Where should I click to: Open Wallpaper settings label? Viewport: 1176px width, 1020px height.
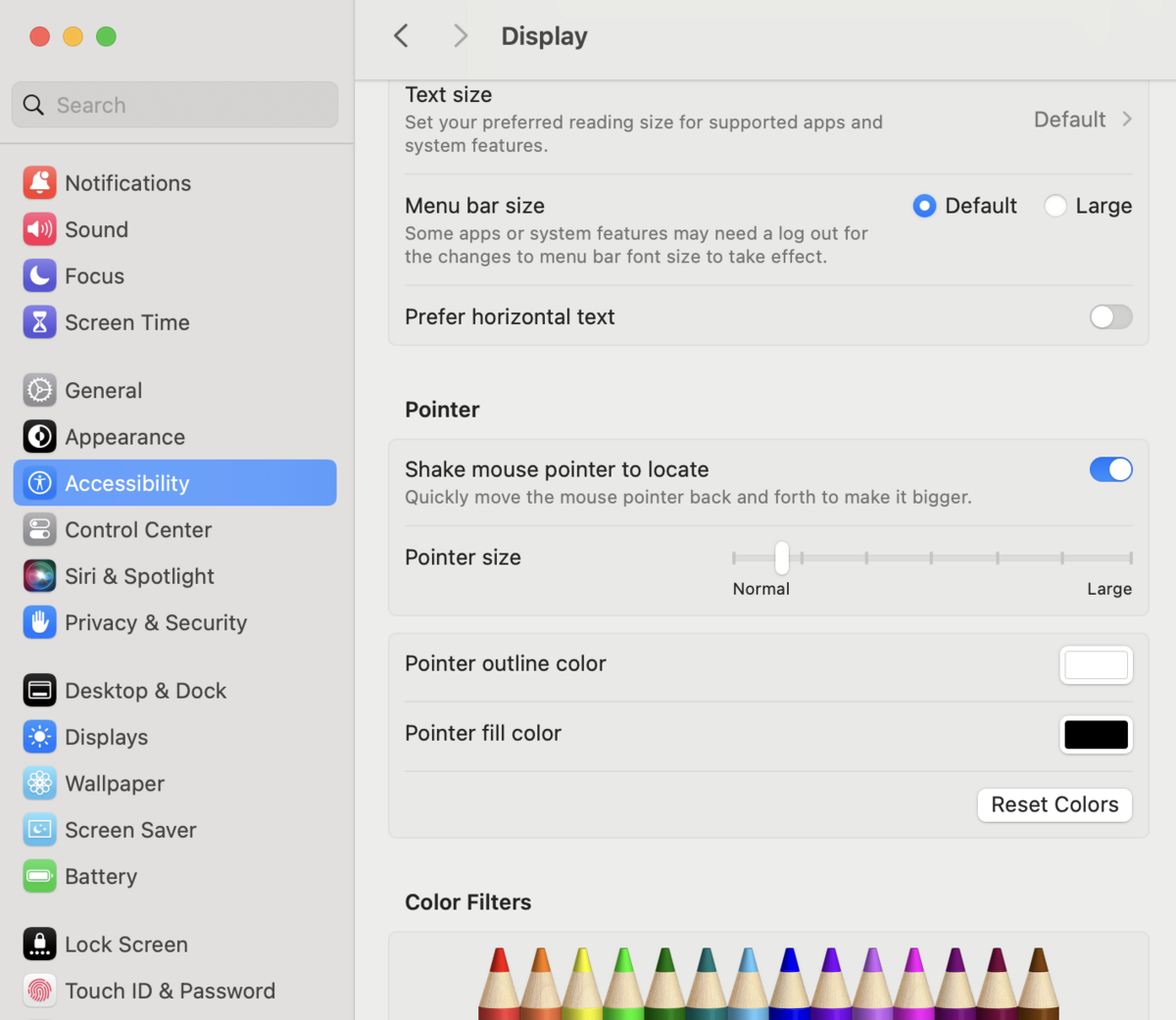[x=115, y=784]
